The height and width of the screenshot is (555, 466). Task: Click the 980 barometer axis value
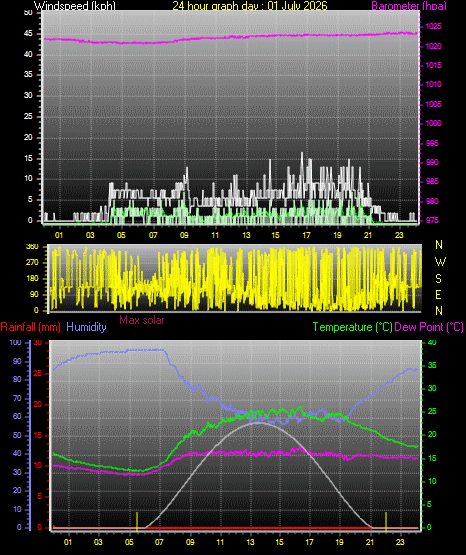[432, 201]
